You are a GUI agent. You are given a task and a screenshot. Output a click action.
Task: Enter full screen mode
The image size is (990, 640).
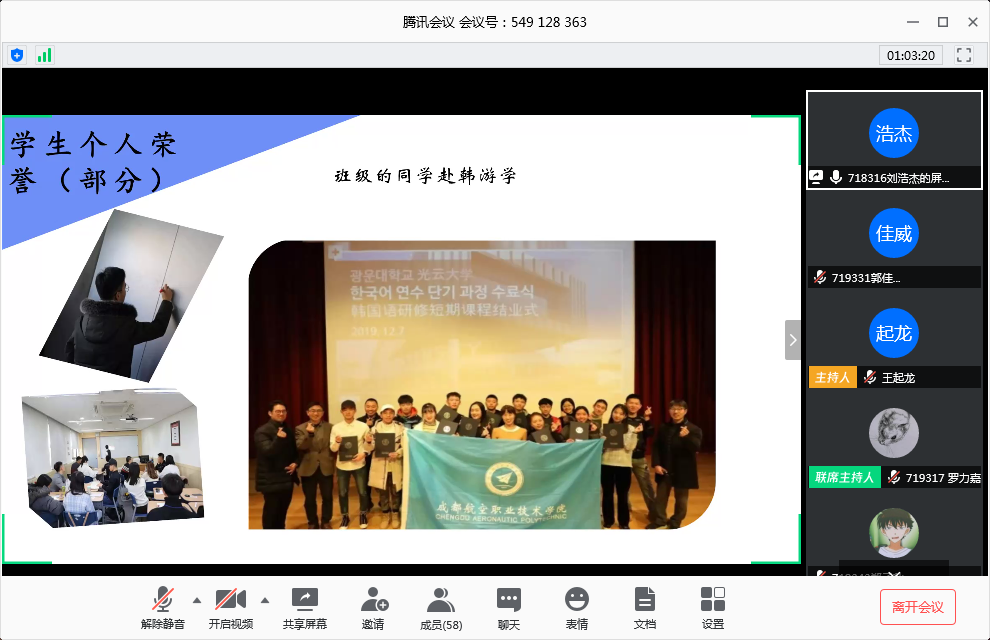[963, 56]
